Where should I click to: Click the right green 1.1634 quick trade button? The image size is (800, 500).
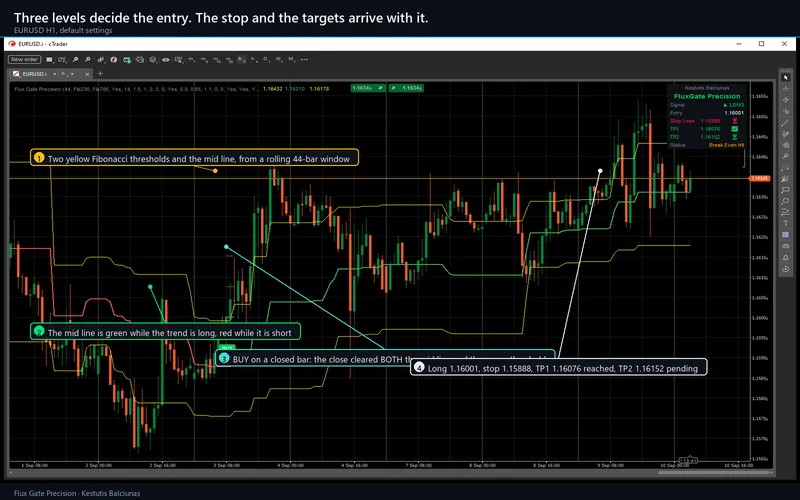[406, 88]
